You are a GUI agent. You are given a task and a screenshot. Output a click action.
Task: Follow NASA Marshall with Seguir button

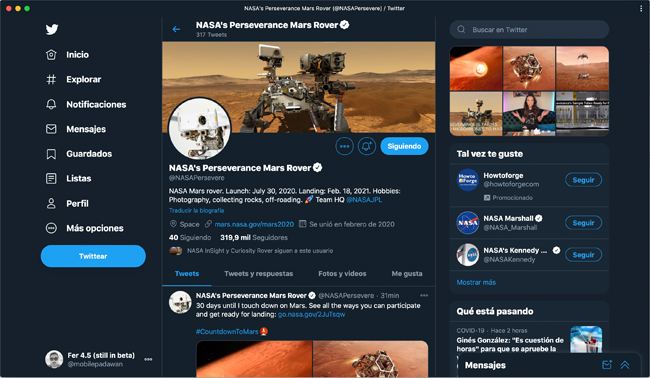click(583, 223)
